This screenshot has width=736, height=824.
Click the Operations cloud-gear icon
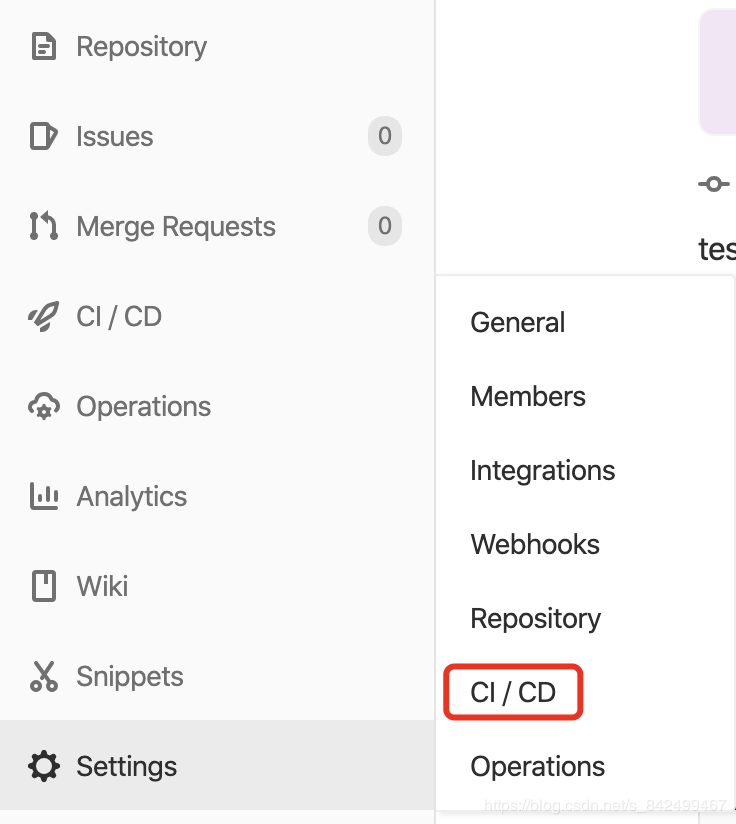pos(43,407)
